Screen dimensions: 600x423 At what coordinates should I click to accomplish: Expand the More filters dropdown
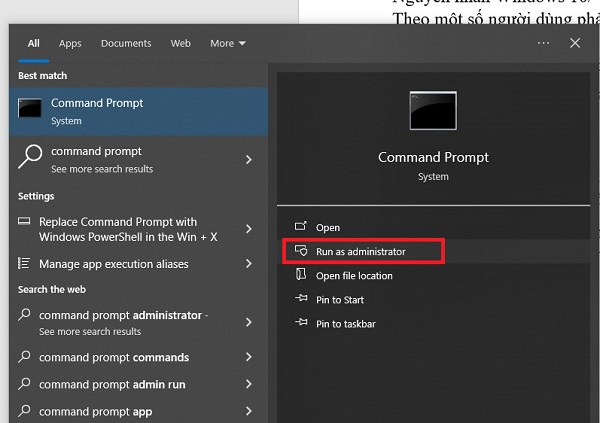click(228, 43)
